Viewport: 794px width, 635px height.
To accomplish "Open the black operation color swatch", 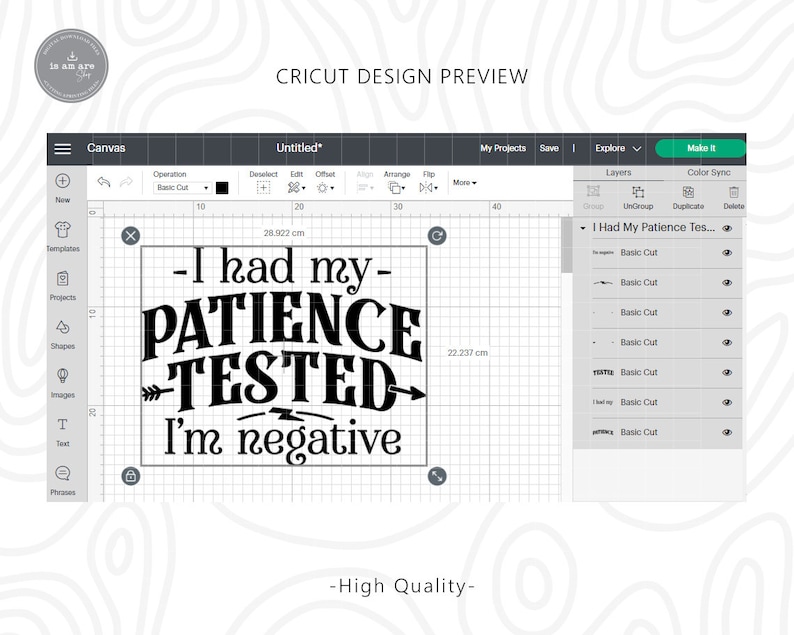I will pos(222,188).
